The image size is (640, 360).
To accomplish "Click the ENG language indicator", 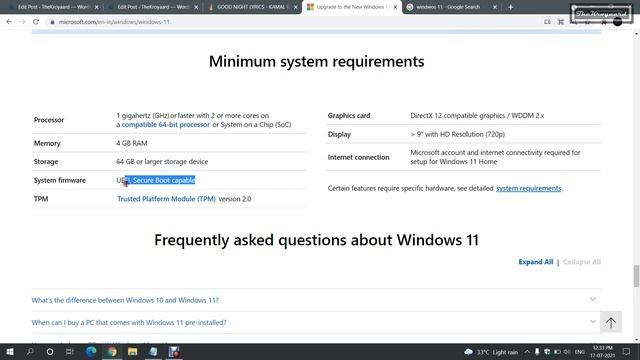I will click(x=580, y=352).
